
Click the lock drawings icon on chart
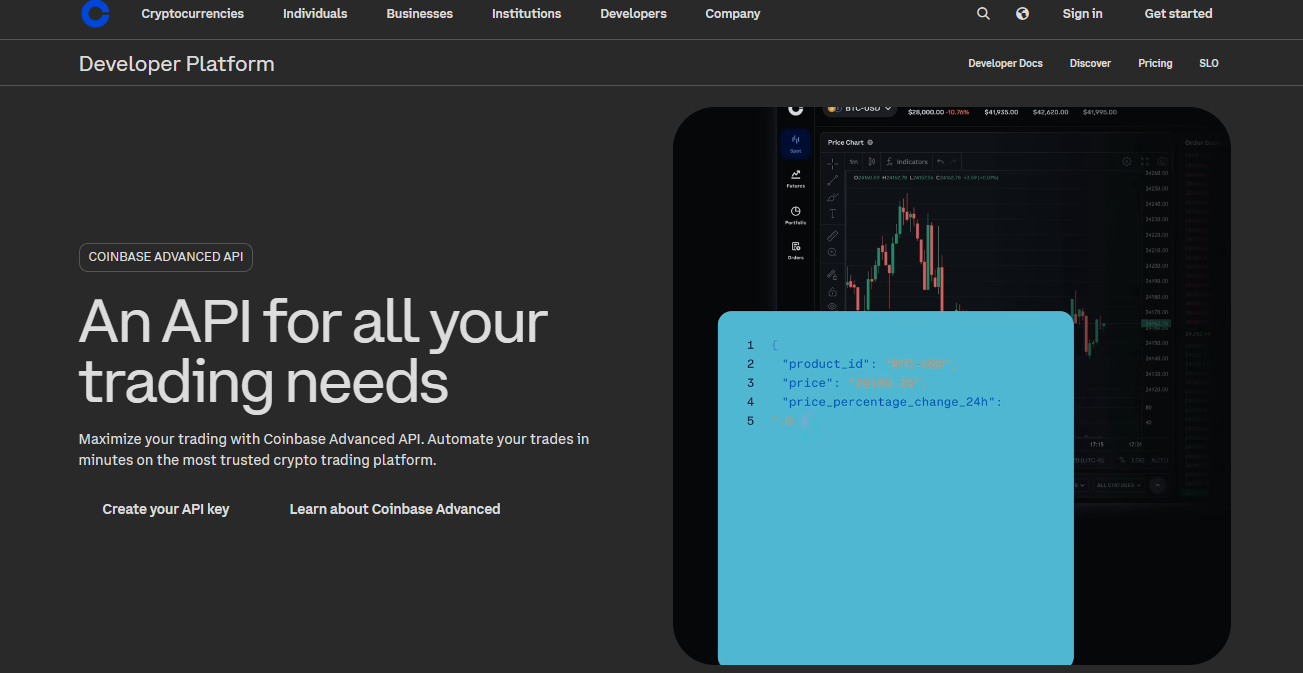832,292
